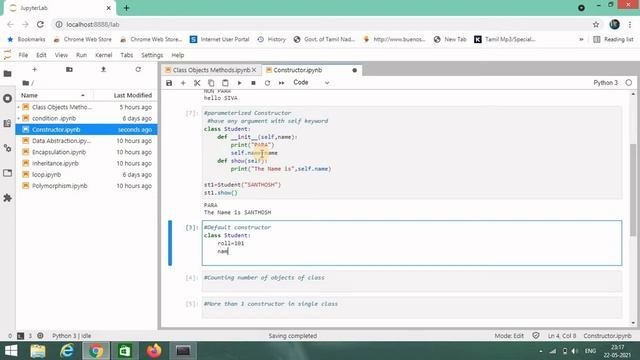Open the History bookmark

pos(271,39)
